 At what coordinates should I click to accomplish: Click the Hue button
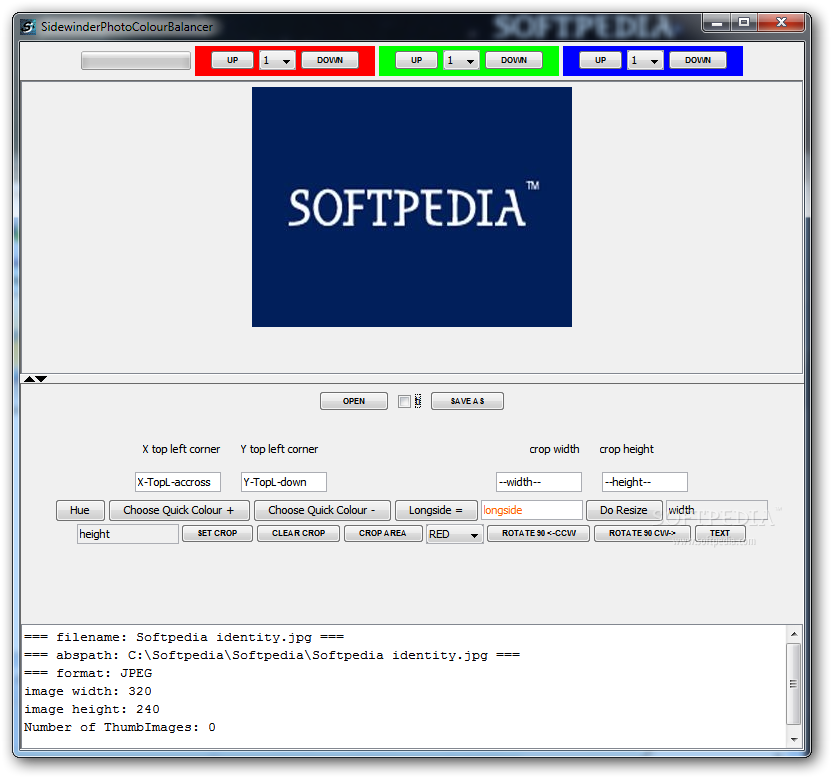point(80,510)
